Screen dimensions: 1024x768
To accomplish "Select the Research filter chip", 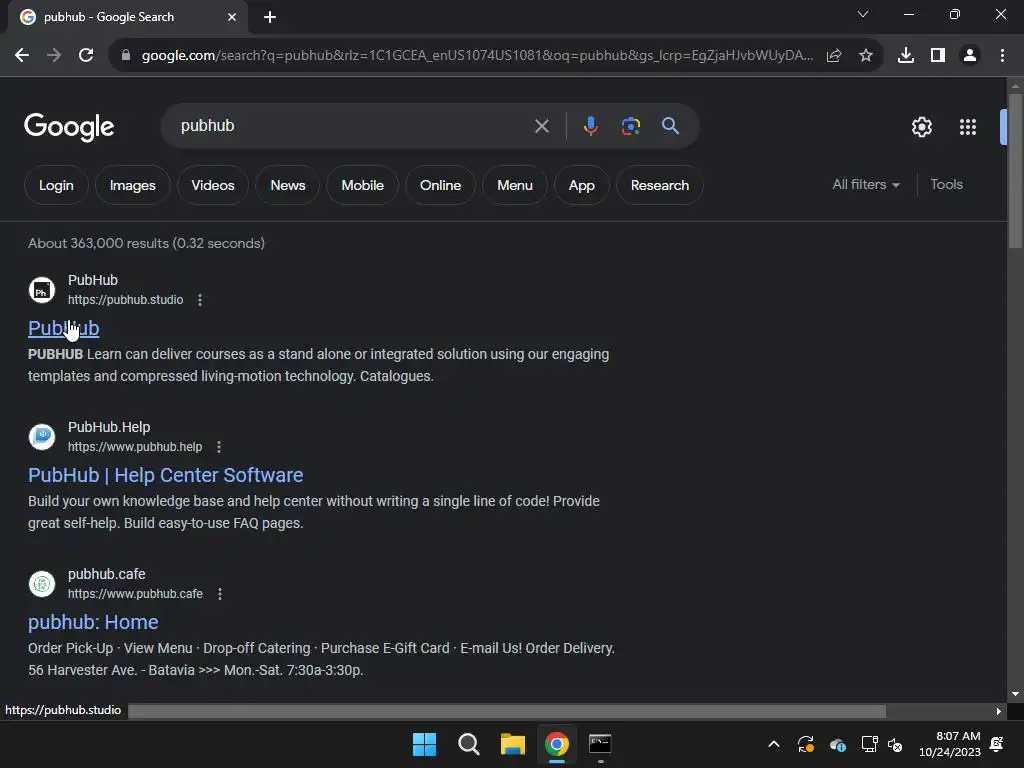I will coord(660,185).
